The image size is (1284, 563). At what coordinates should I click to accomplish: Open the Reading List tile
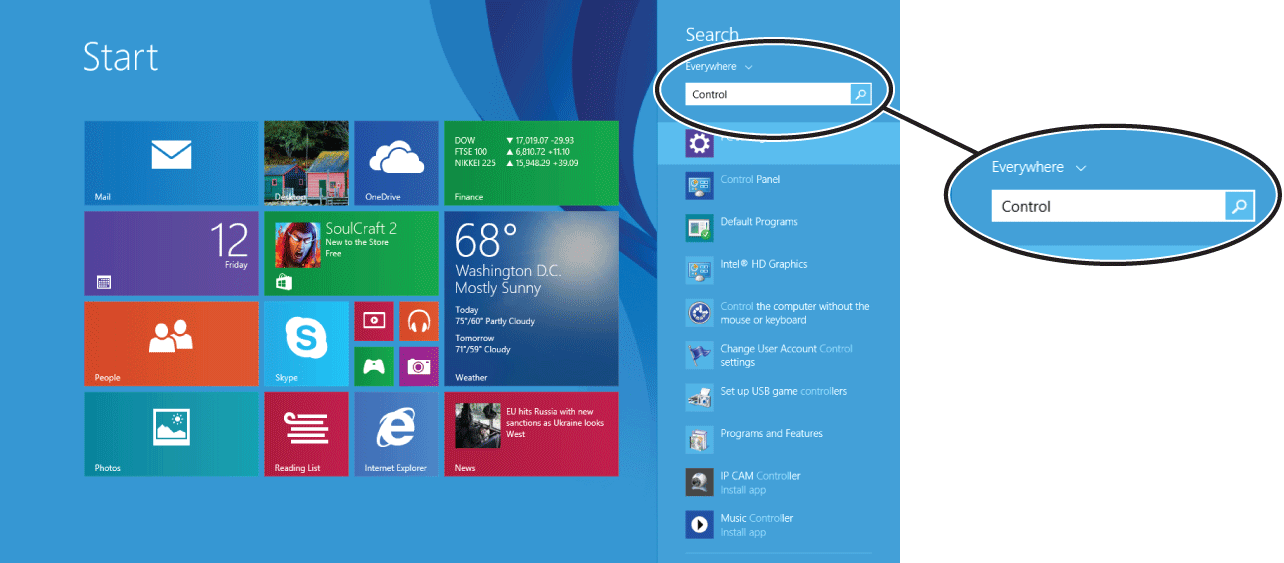306,433
